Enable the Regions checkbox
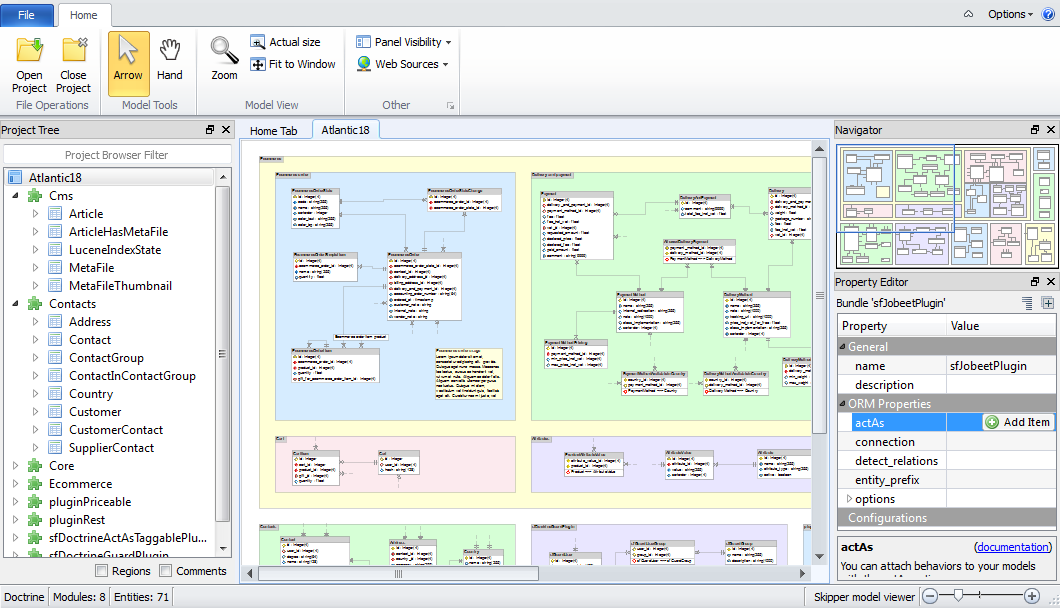The image size is (1060, 608). (x=102, y=571)
